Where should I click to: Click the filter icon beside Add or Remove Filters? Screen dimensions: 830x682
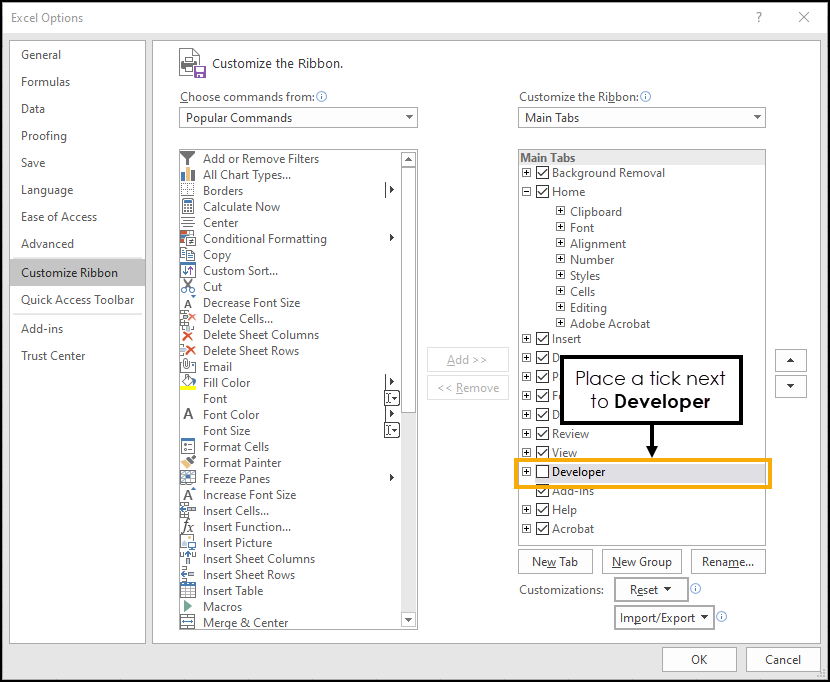coord(188,159)
